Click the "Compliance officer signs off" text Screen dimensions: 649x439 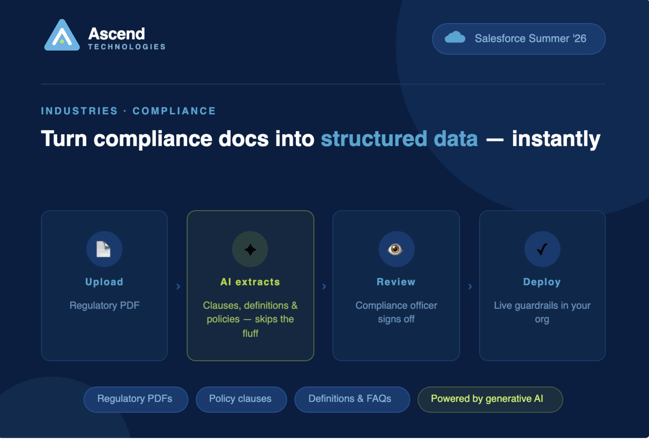pyautogui.click(x=396, y=312)
